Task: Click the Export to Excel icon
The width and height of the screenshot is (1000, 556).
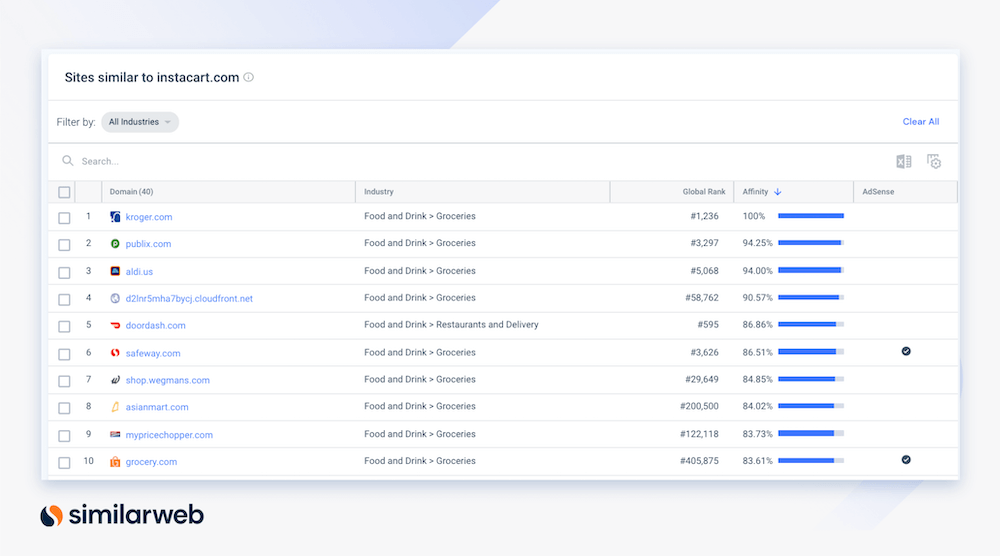Action: tap(903, 162)
